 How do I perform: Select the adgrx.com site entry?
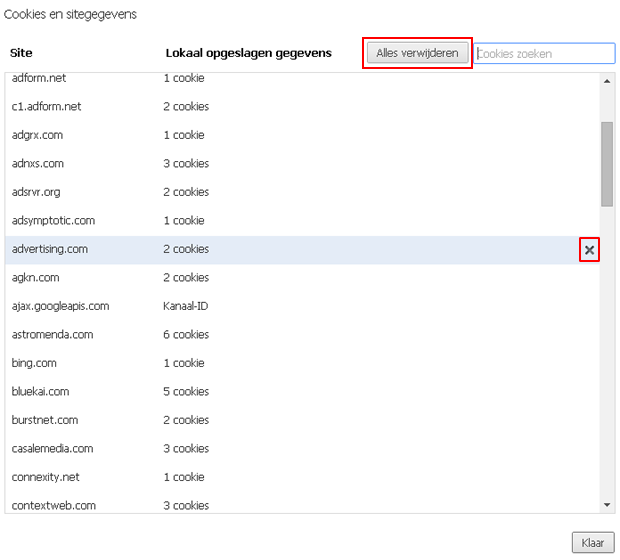tap(37, 135)
